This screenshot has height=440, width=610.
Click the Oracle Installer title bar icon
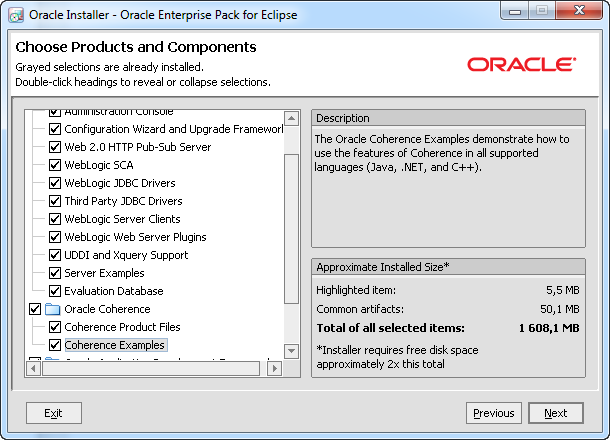[x=16, y=15]
